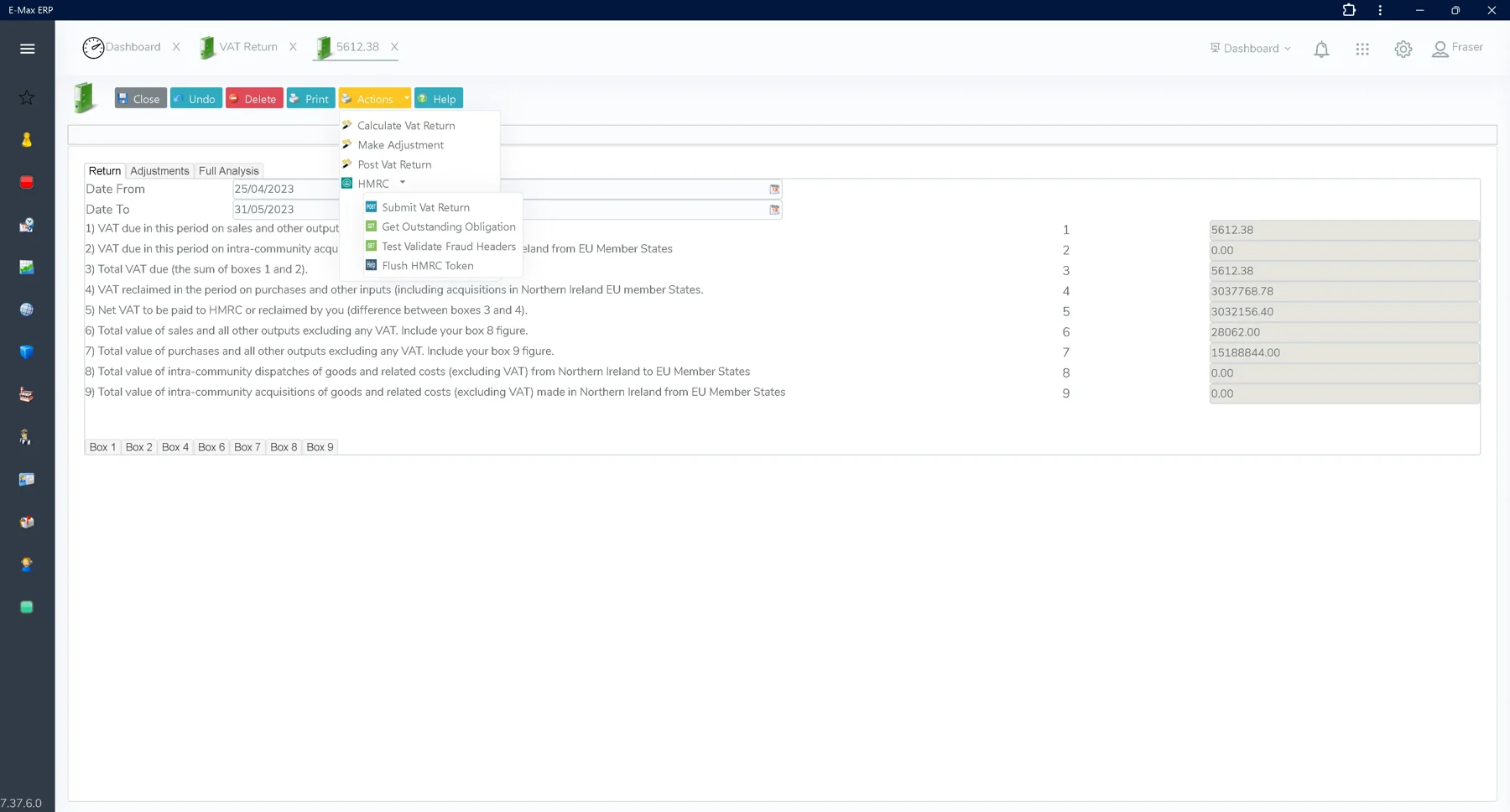Expand the Actions button dropdown arrow
This screenshot has height=812, width=1510.
[x=406, y=98]
